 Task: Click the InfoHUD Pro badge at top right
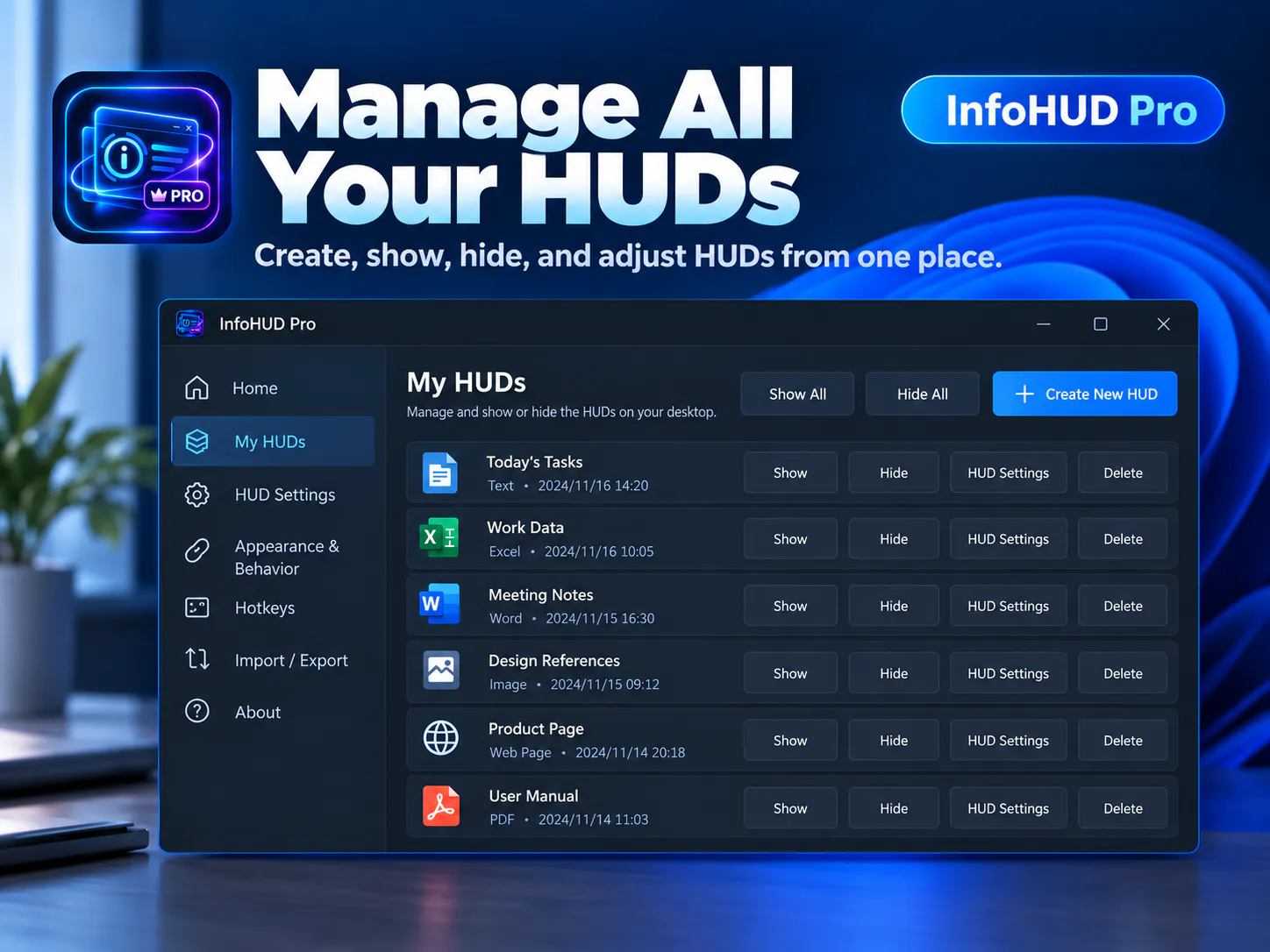[1063, 110]
